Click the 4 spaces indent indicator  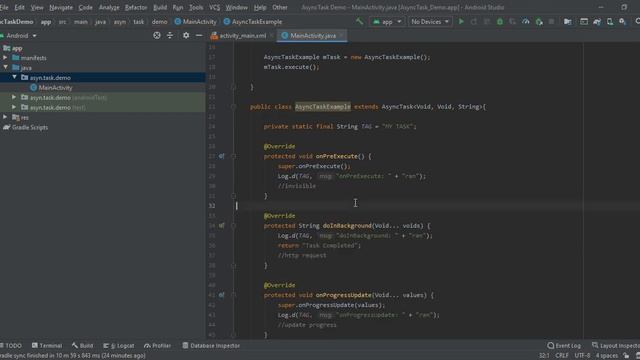(x=607, y=356)
